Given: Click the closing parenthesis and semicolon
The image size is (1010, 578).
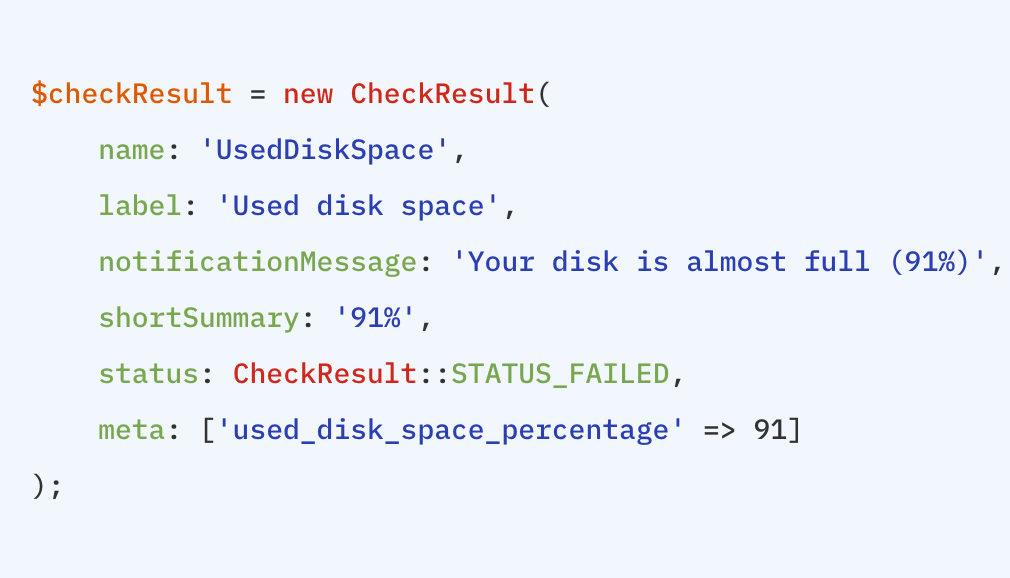Looking at the screenshot, I should [47, 486].
